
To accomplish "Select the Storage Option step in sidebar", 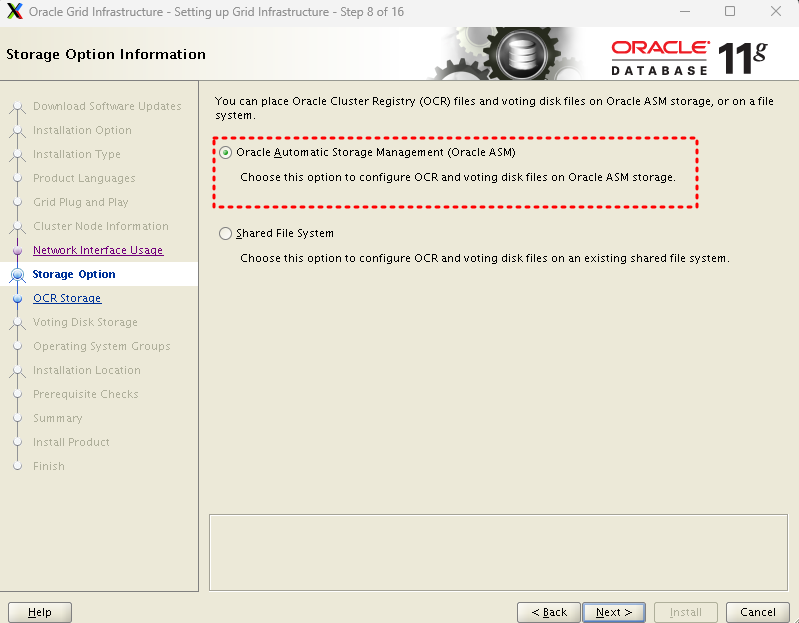I will (x=74, y=274).
